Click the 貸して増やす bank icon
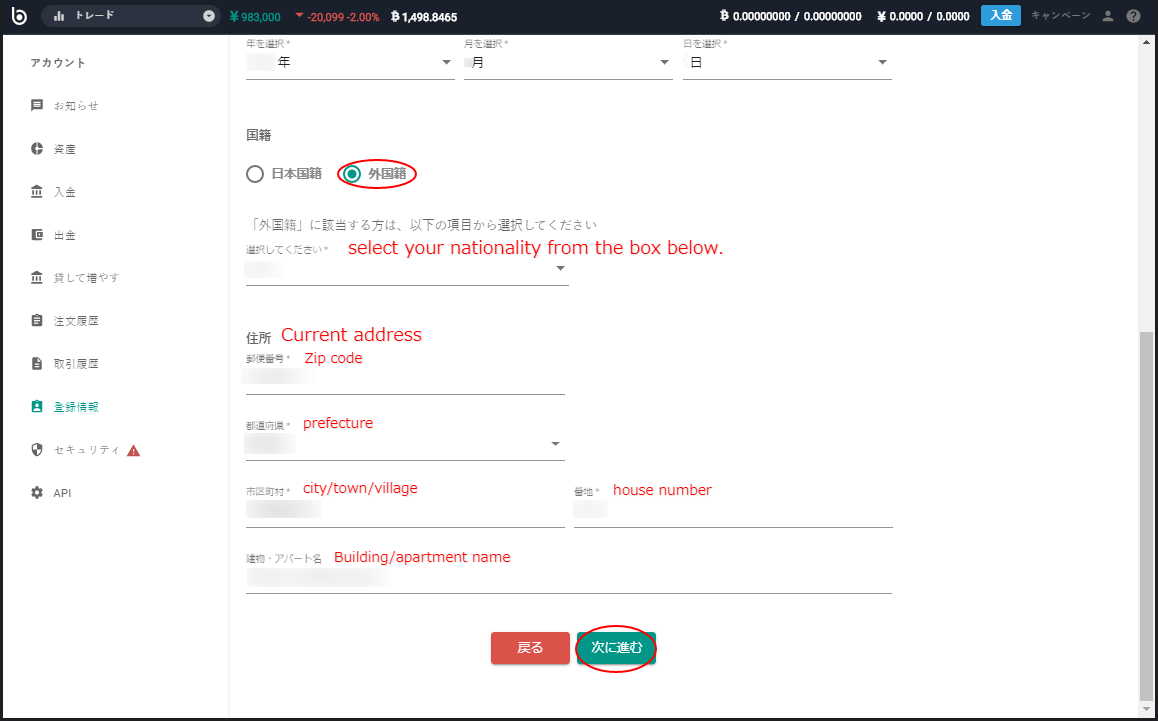 coord(37,277)
